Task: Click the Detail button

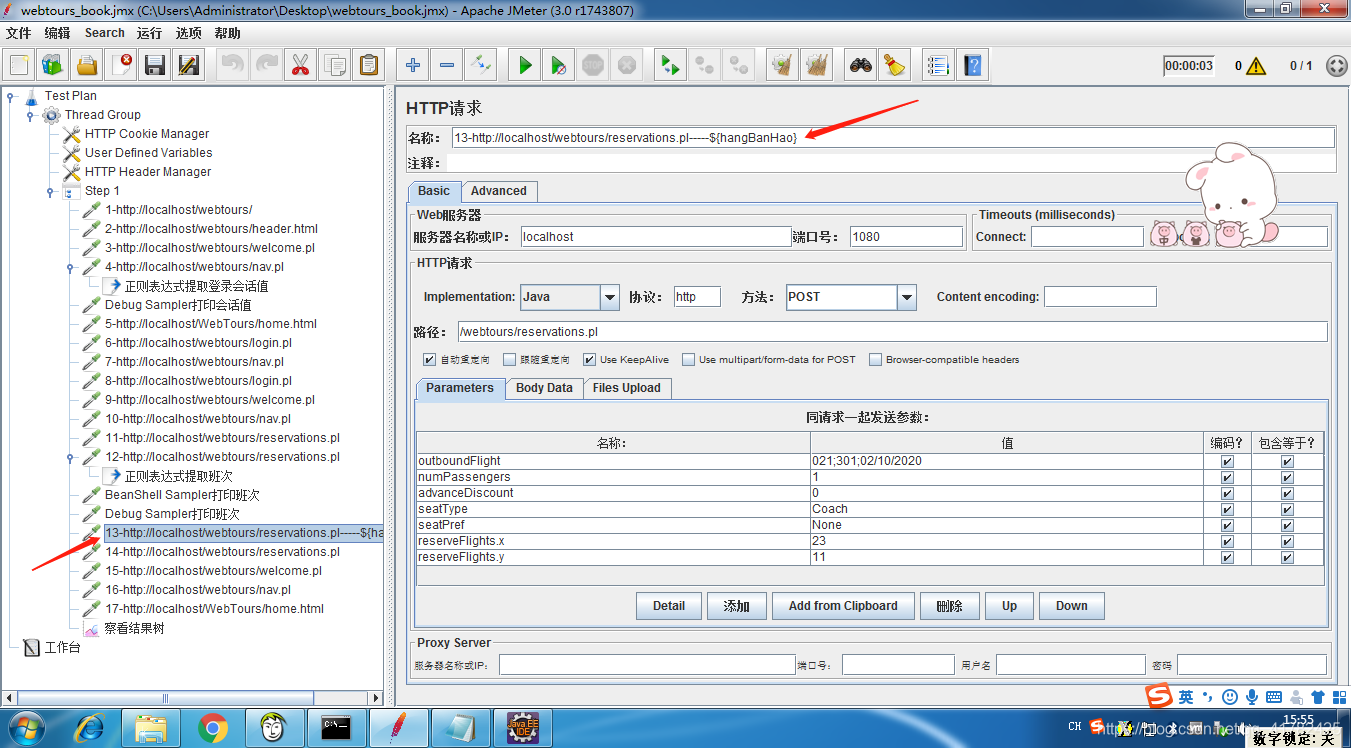Action: click(x=669, y=606)
